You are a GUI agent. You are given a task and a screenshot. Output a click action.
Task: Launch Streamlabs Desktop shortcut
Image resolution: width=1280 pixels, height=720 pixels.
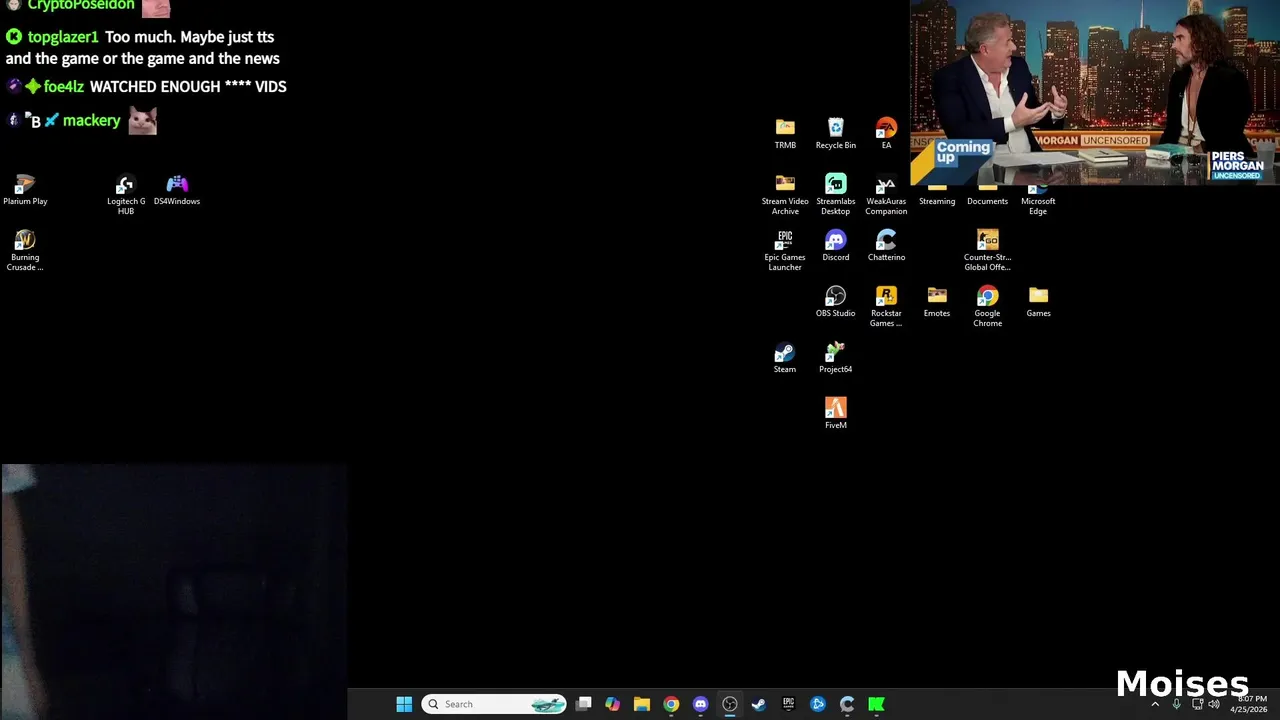click(835, 194)
